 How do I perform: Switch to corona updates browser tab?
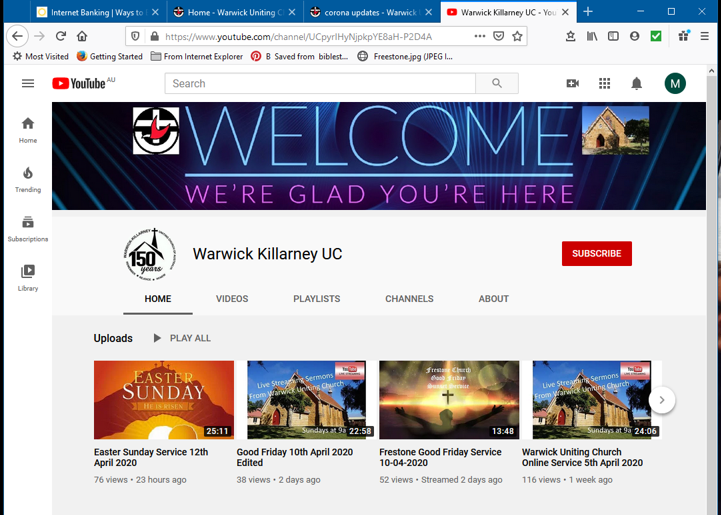372,12
